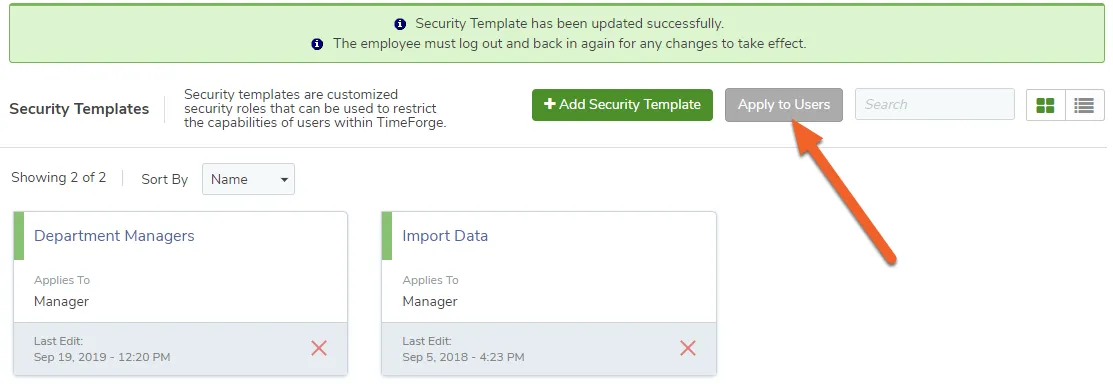The image size is (1113, 384).
Task: Click Apply to Users button
Action: click(x=784, y=105)
